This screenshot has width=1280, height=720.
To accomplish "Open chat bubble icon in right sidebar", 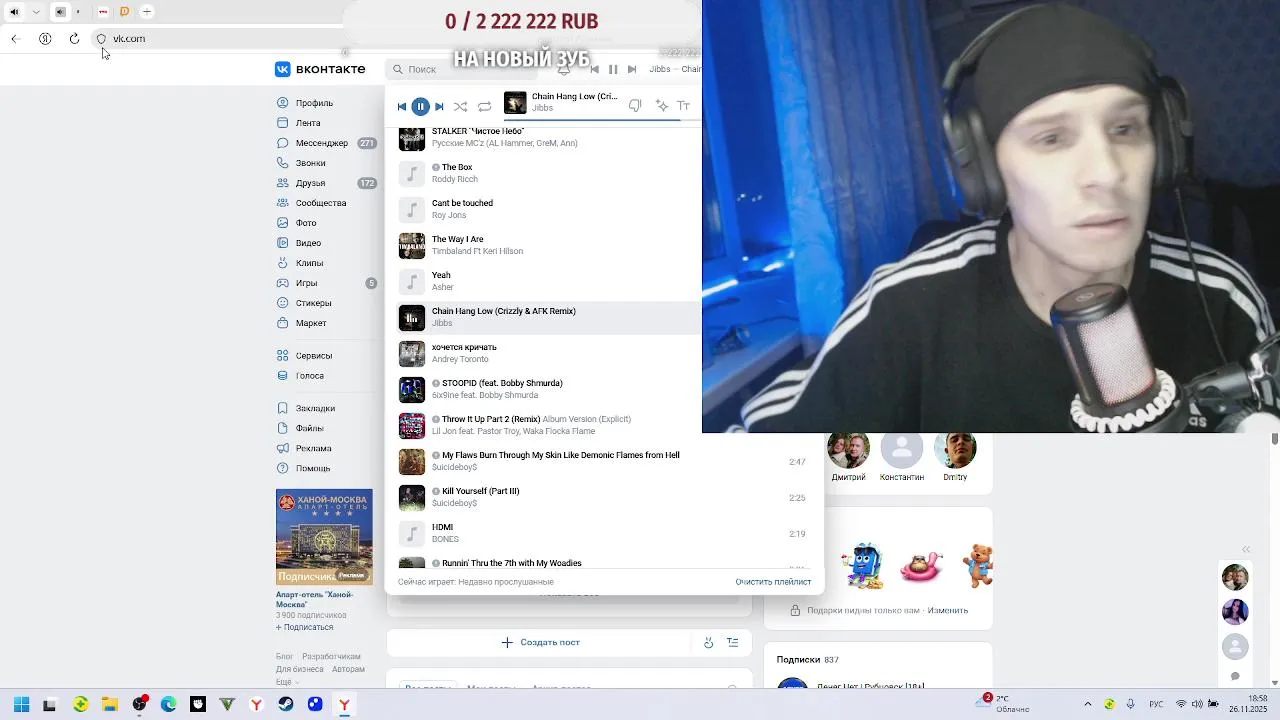I will click(x=1235, y=677).
